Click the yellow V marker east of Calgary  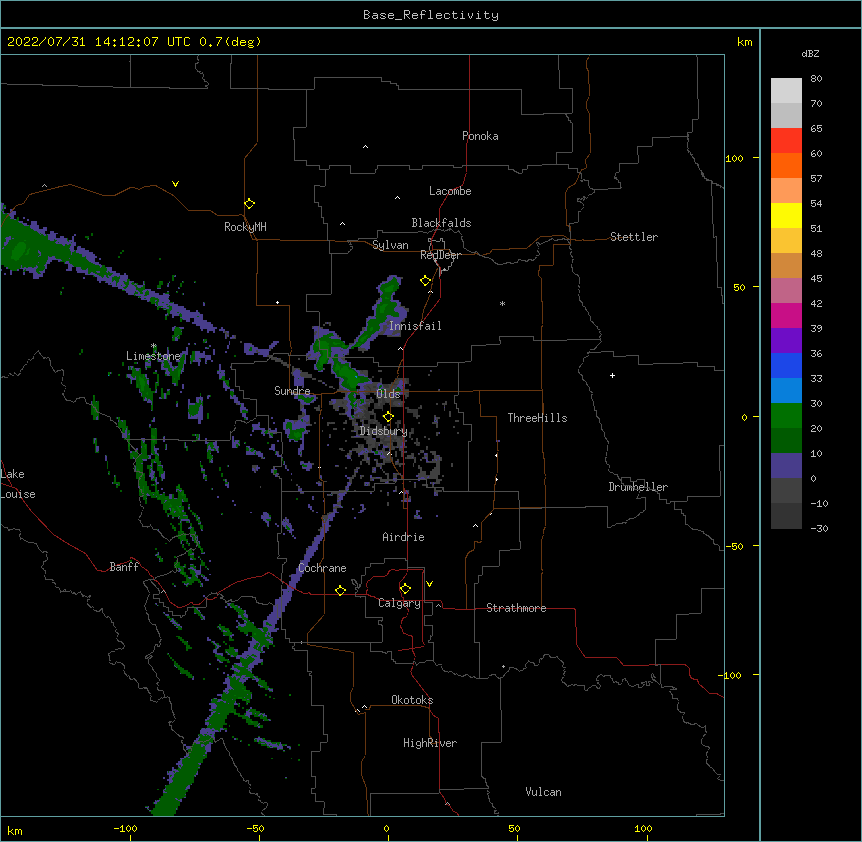(429, 584)
